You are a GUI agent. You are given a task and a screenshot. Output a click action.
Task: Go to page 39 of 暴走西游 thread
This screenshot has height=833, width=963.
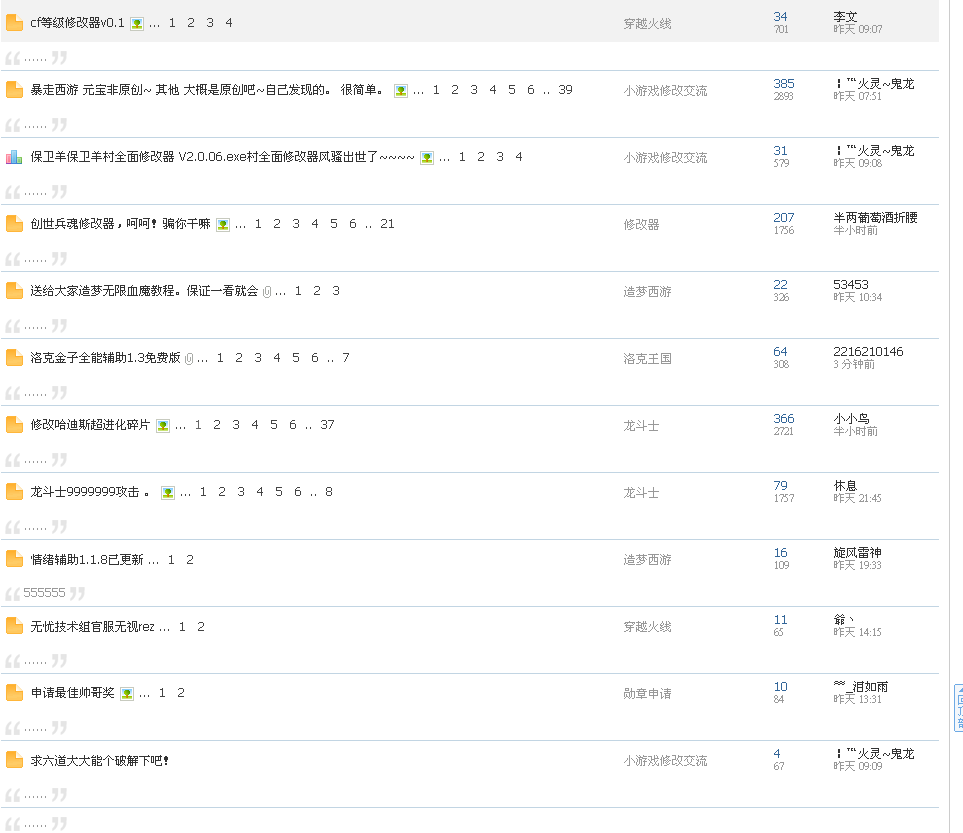click(x=566, y=90)
